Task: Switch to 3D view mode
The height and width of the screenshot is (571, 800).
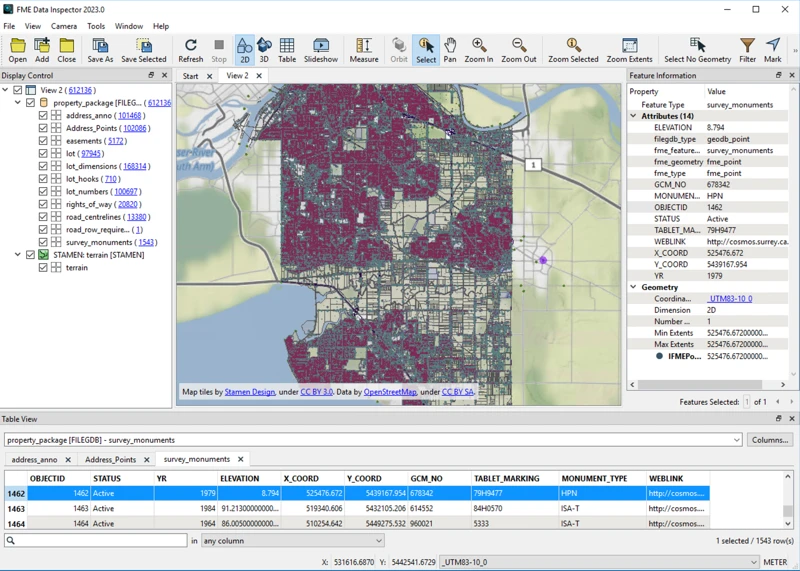Action: 264,50
